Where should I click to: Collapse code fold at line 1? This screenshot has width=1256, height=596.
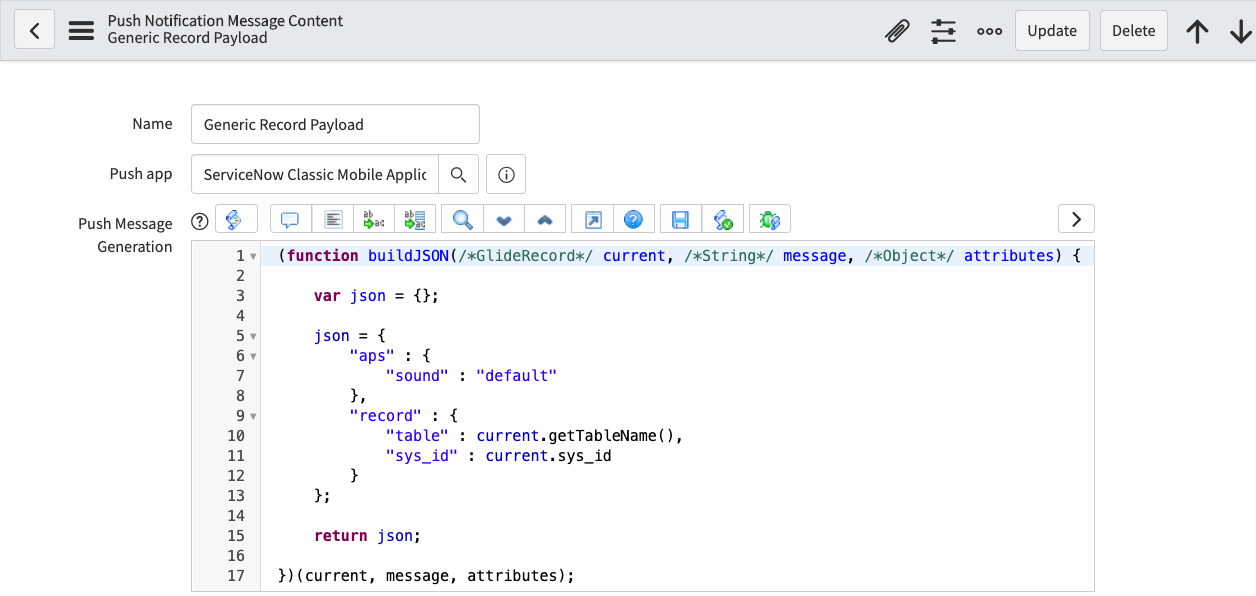[253, 256]
